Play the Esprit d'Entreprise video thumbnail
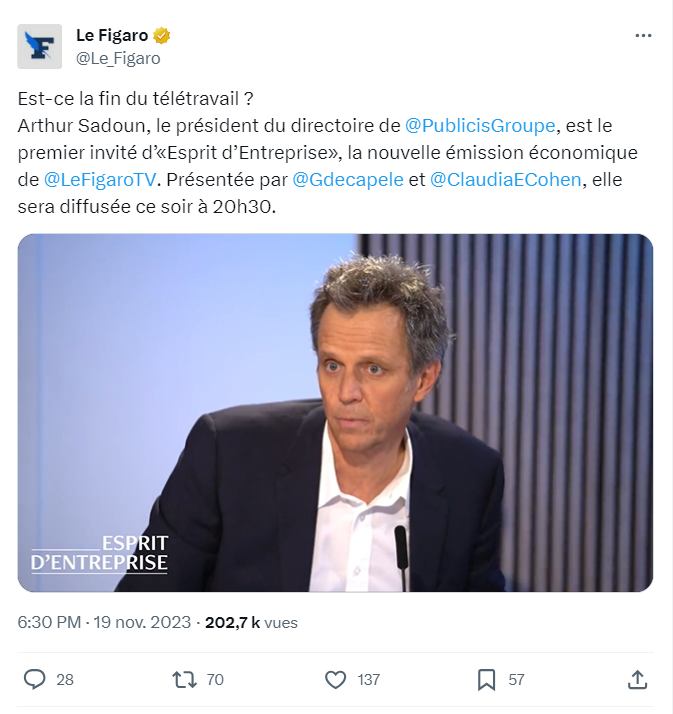 (x=335, y=413)
